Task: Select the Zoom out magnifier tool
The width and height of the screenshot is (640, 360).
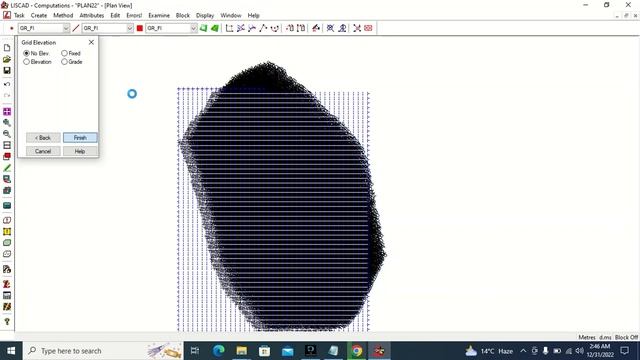Action: tap(7, 134)
